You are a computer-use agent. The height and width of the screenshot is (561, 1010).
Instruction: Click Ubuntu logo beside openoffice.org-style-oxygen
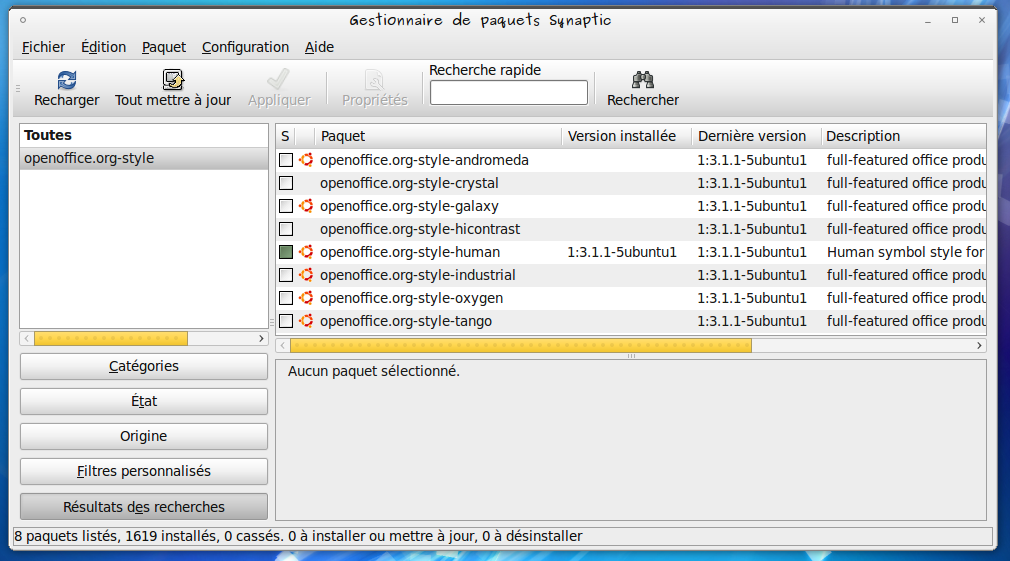(x=306, y=298)
